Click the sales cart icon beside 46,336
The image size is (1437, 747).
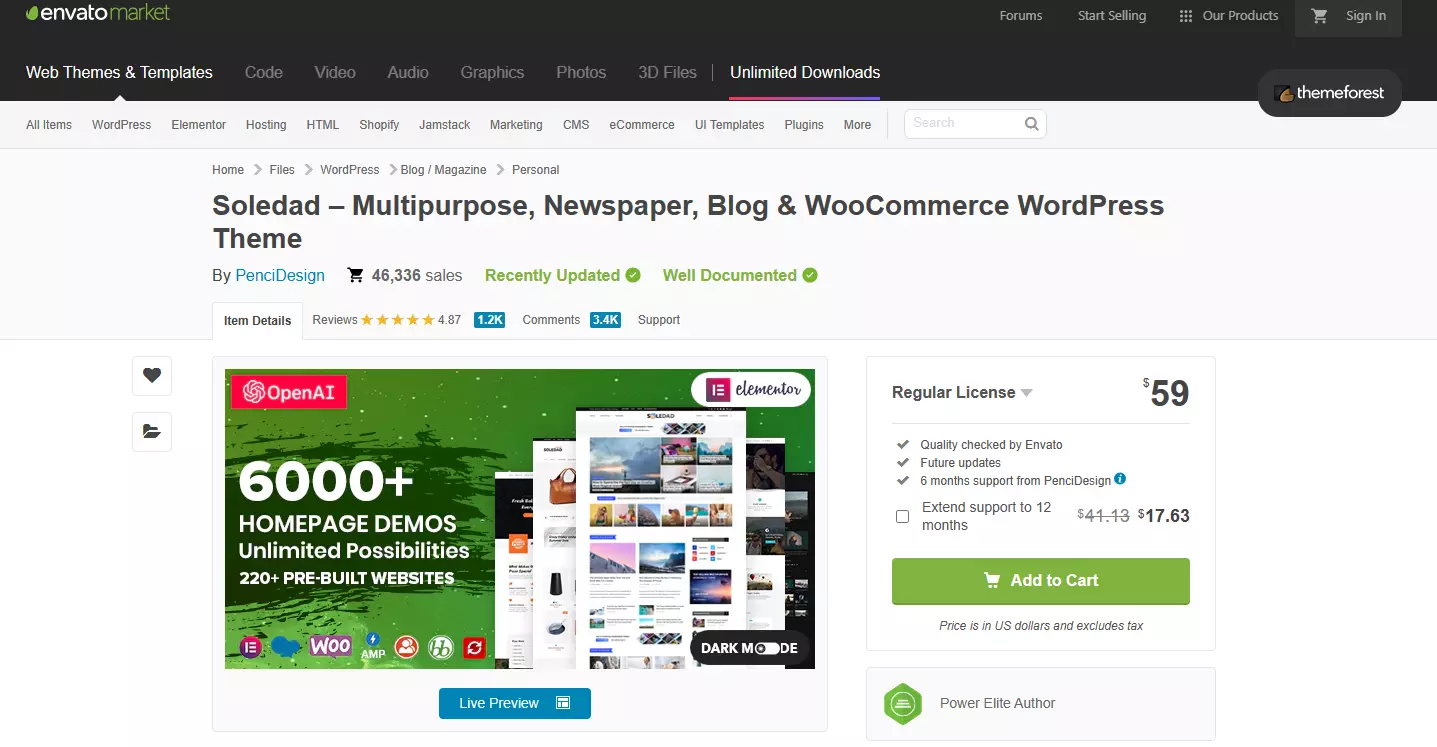coord(355,275)
